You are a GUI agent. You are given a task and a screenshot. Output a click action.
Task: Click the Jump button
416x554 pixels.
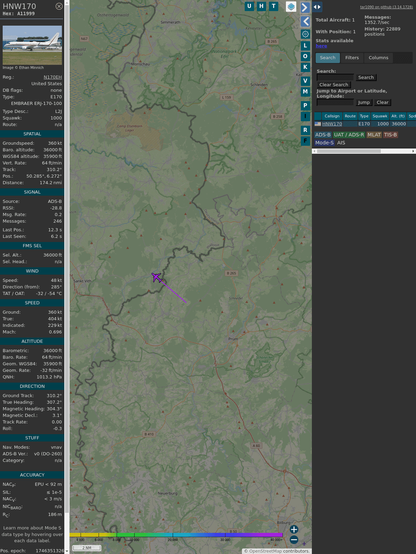[364, 102]
